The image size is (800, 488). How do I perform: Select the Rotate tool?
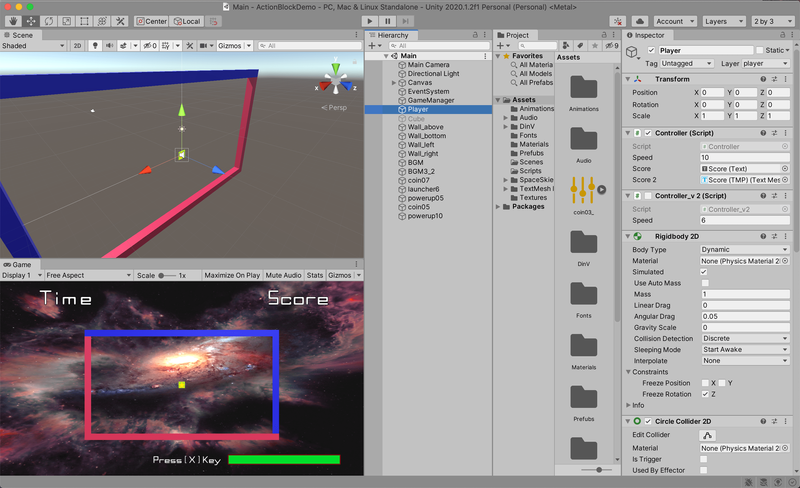(x=49, y=21)
